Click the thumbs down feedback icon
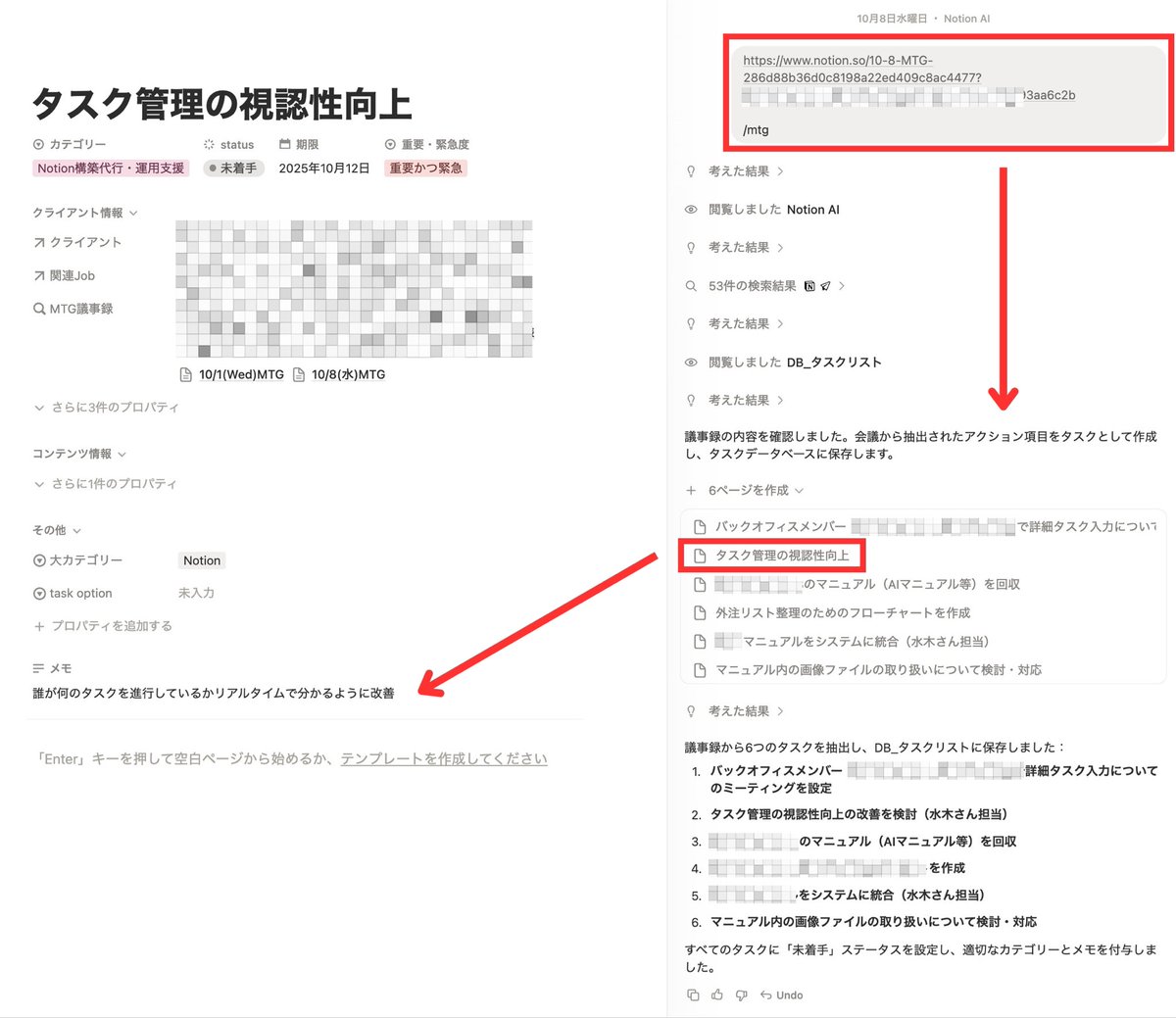The width and height of the screenshot is (1176, 1018). 741,994
